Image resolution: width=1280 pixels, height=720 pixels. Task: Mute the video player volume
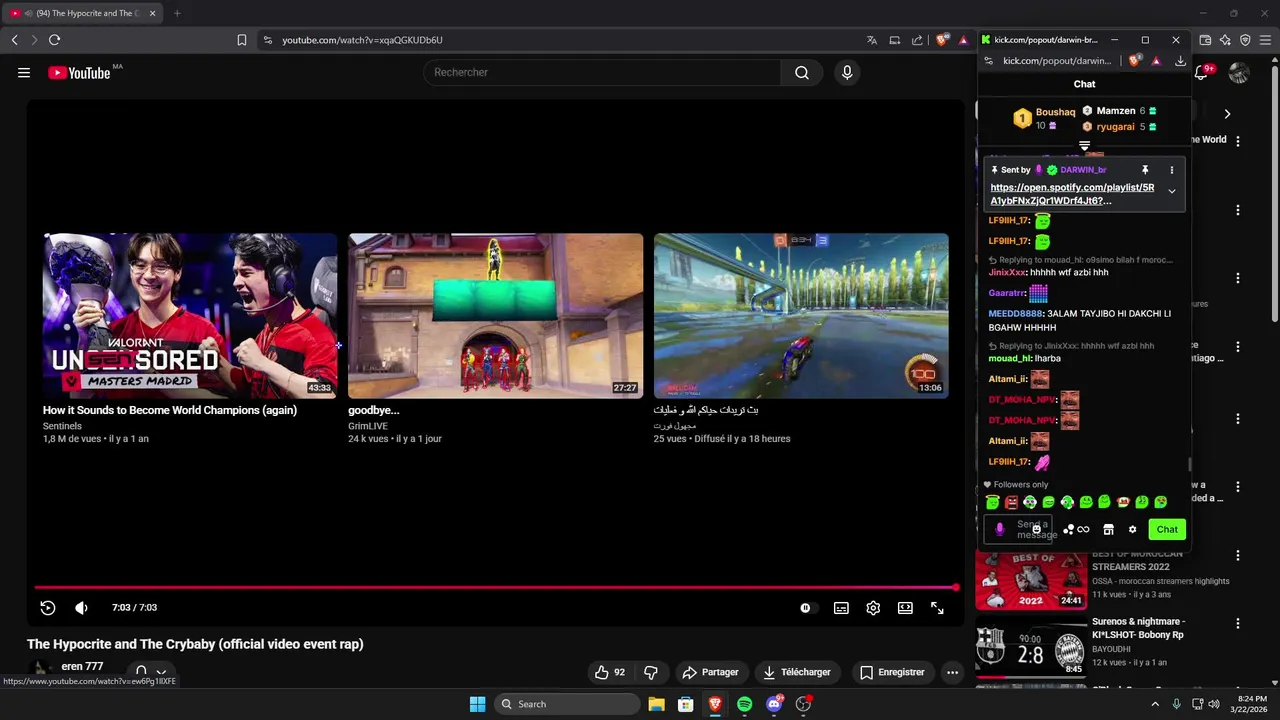click(x=82, y=608)
